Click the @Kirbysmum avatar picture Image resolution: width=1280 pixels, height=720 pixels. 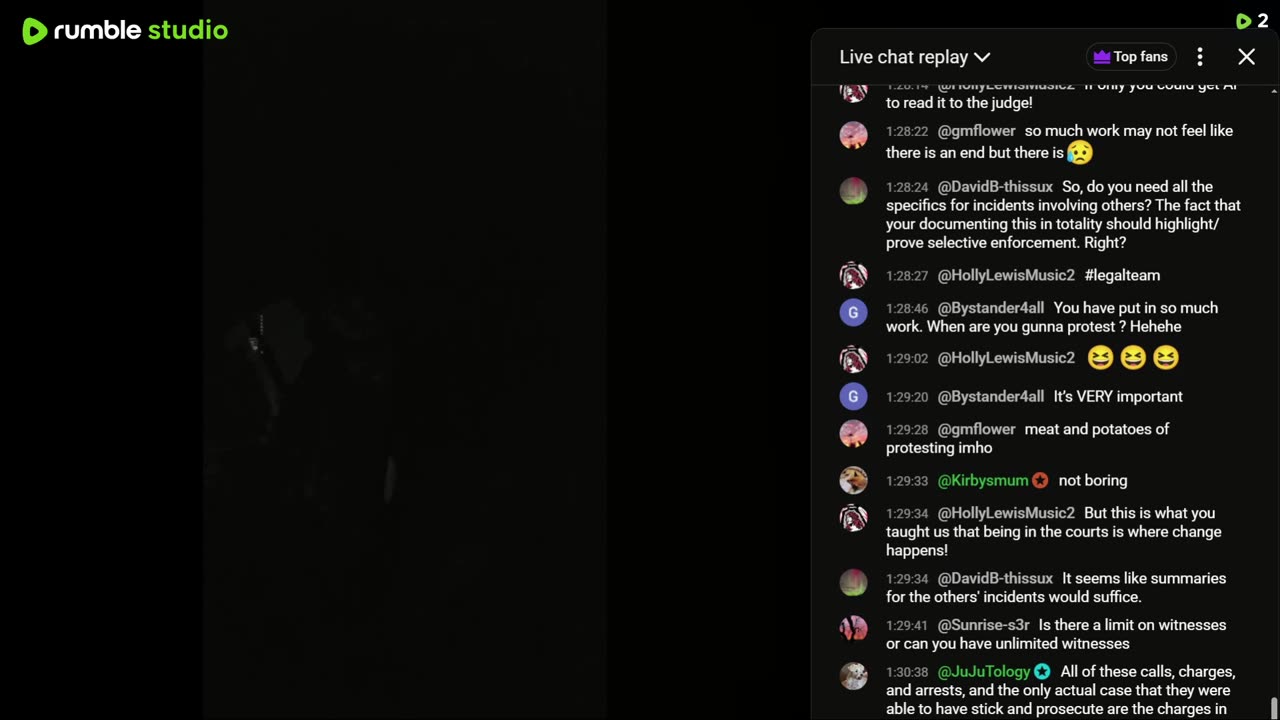pyautogui.click(x=853, y=480)
